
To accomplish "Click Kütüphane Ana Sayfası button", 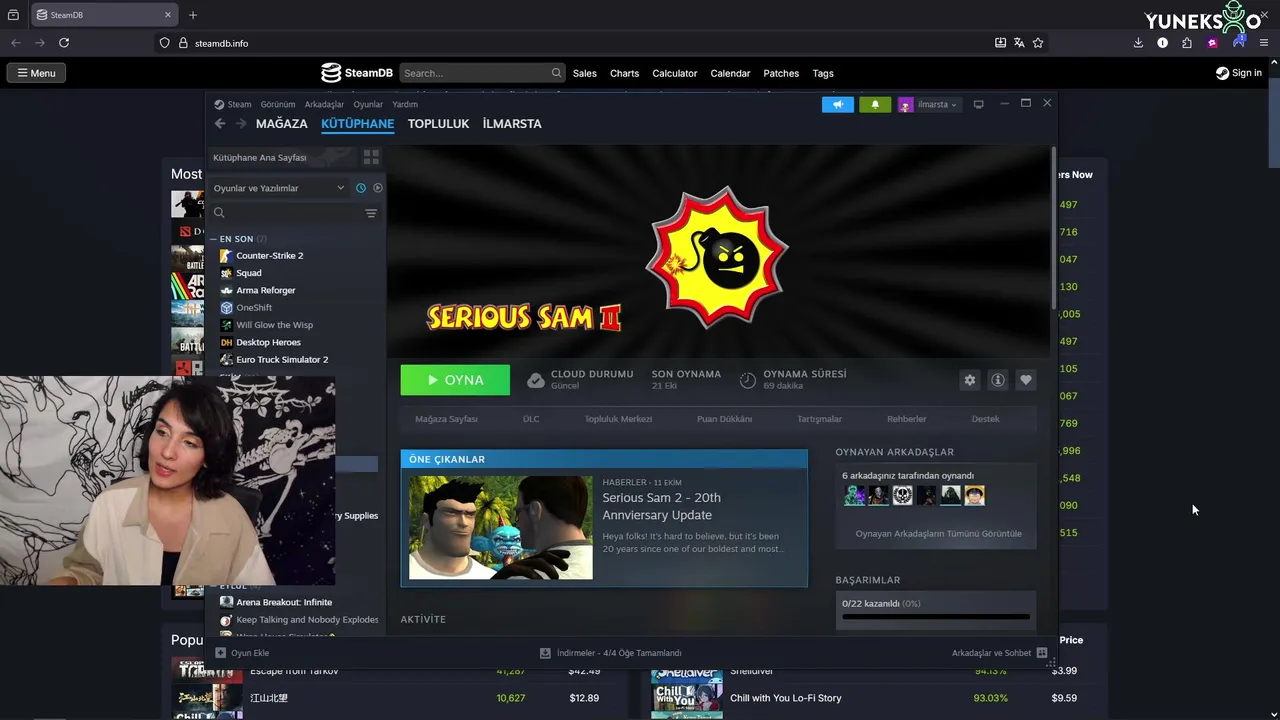I will tap(282, 158).
